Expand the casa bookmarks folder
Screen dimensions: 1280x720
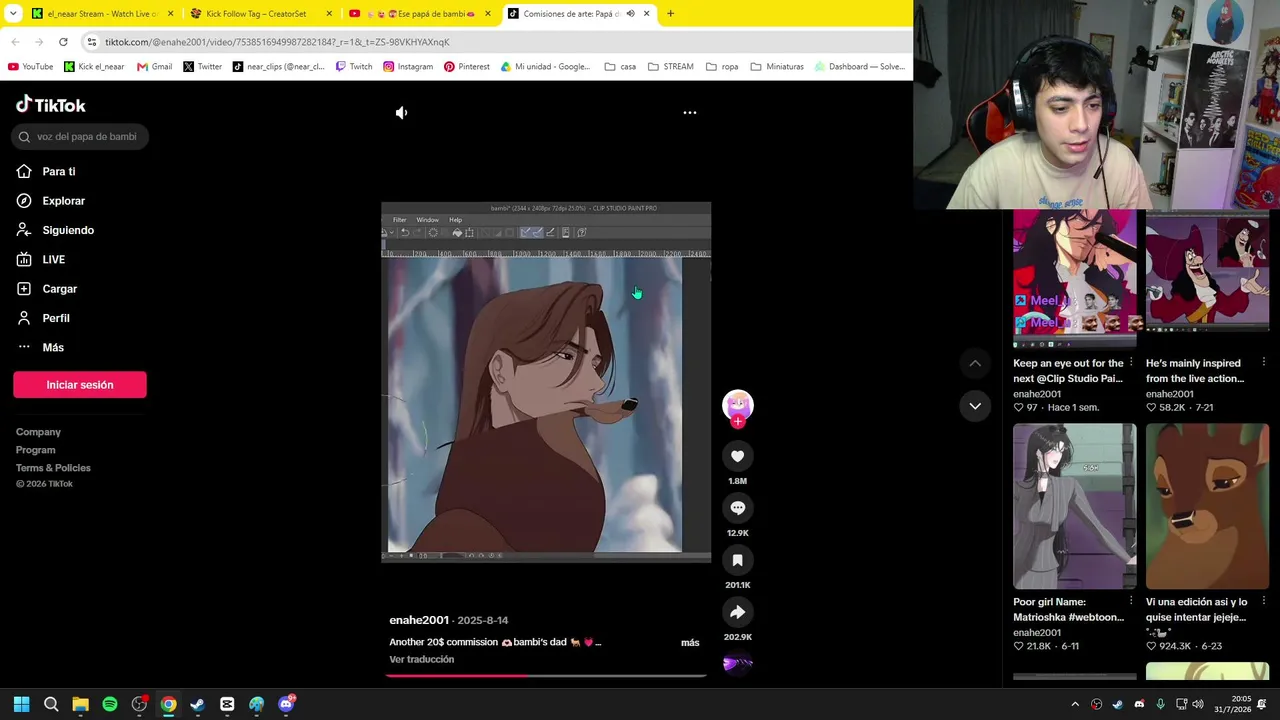pos(620,67)
